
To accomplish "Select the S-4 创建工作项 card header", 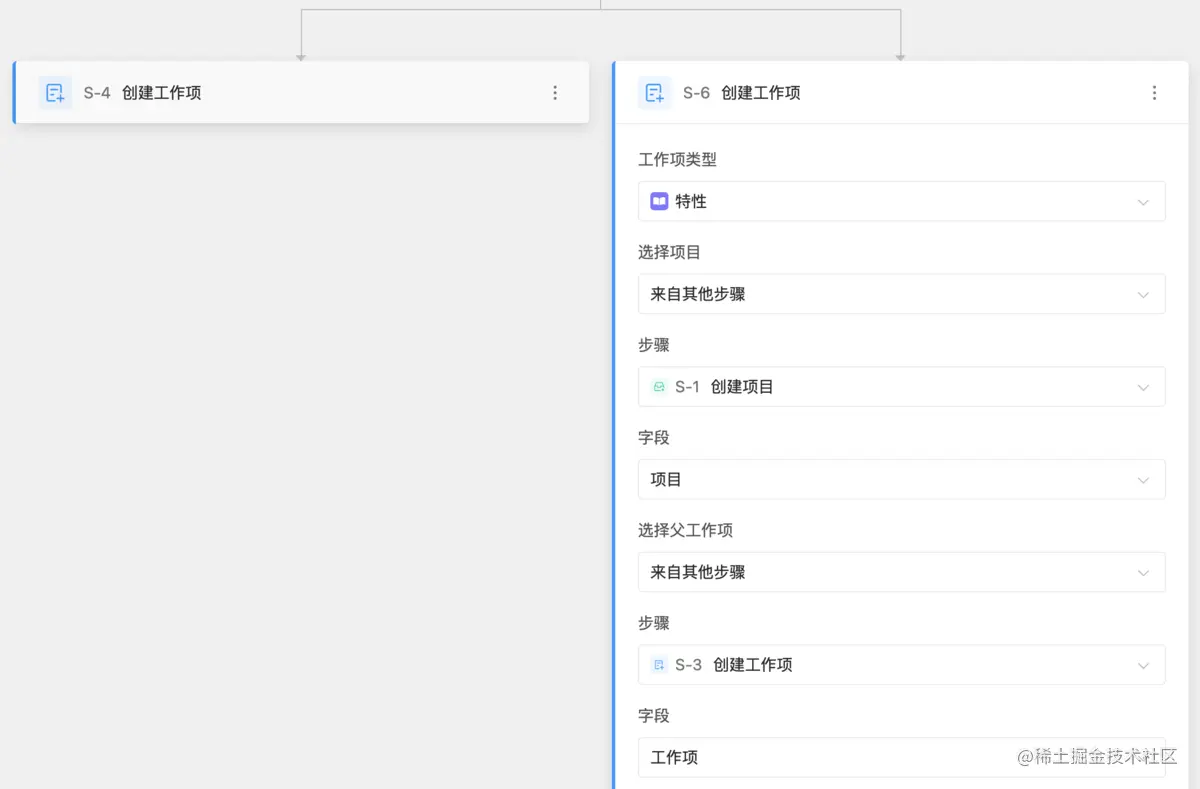I will (x=301, y=93).
